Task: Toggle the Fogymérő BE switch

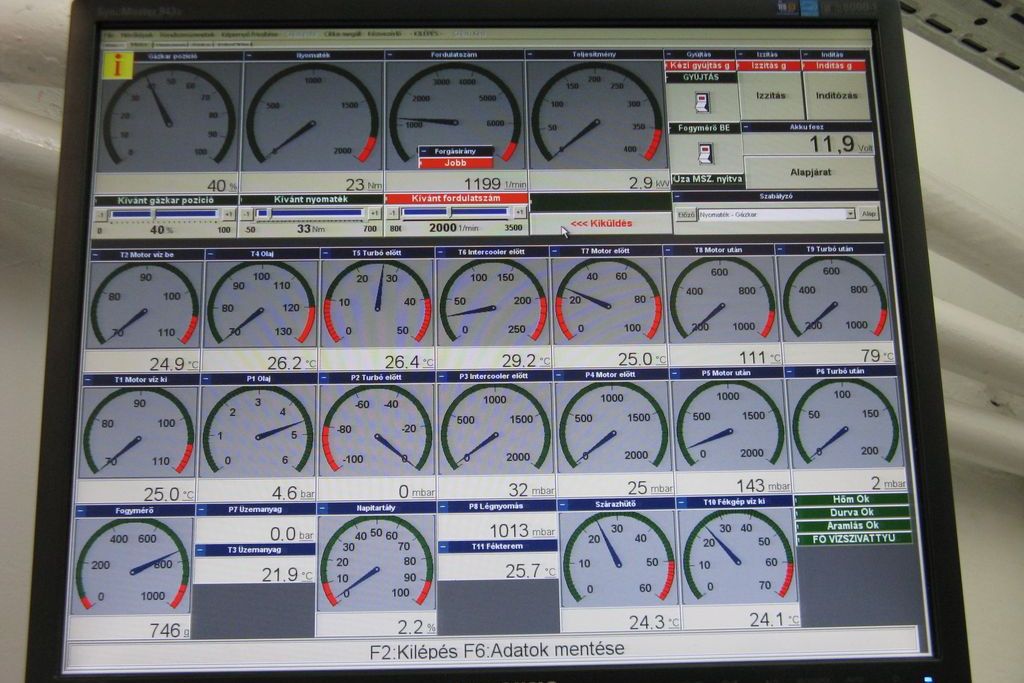Action: pyautogui.click(x=704, y=153)
